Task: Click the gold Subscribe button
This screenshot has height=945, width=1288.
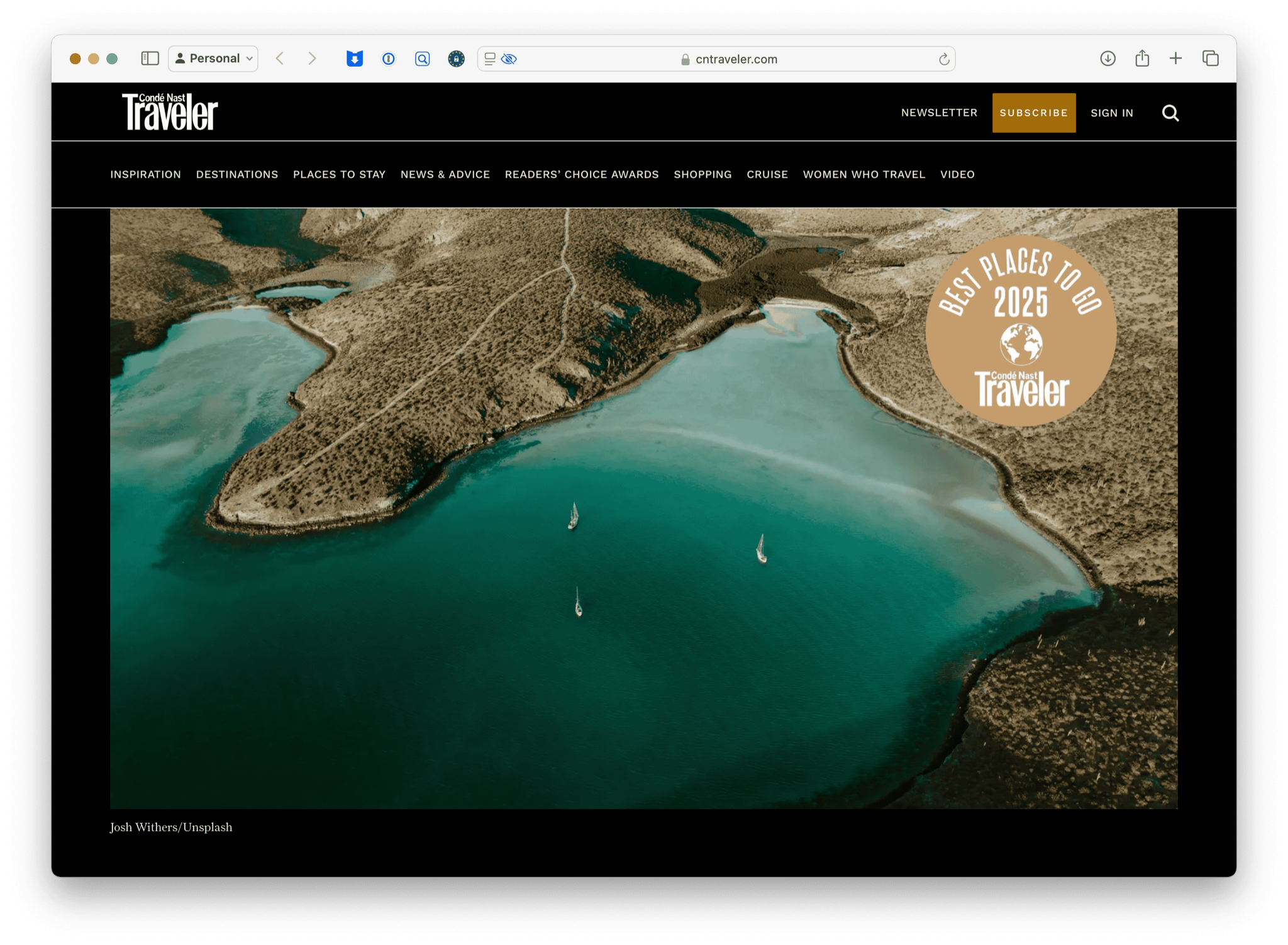Action: 1033,113
